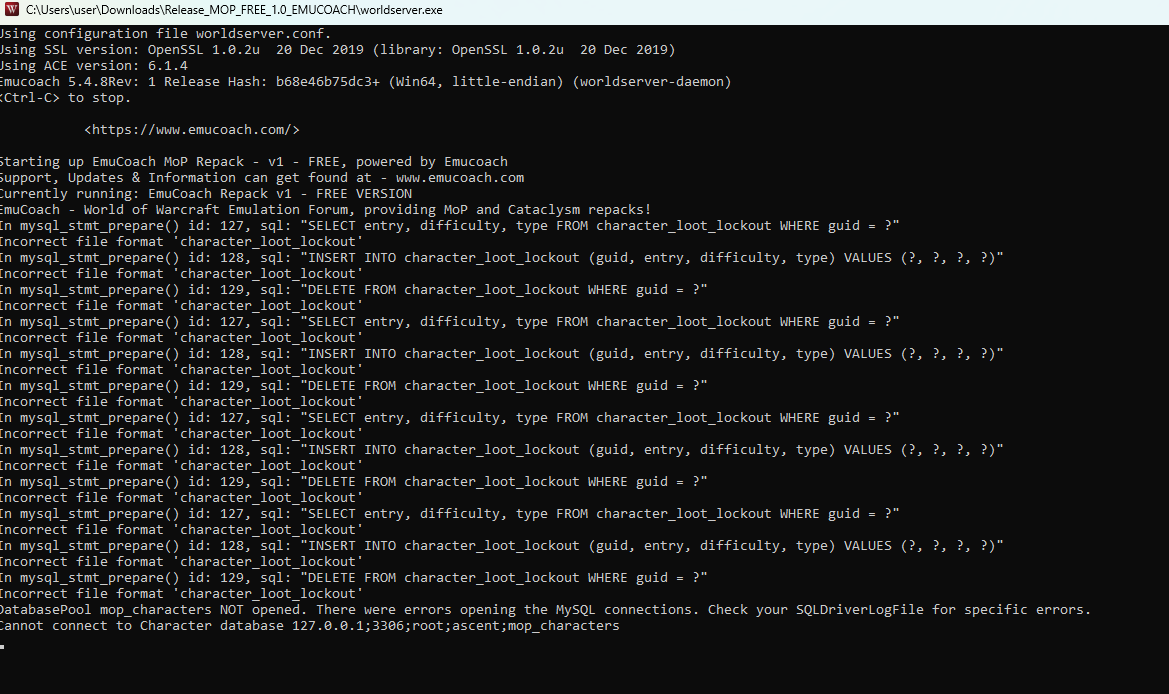Click the blinking console cursor below the output
Image resolution: width=1169 pixels, height=694 pixels.
[x=2, y=646]
